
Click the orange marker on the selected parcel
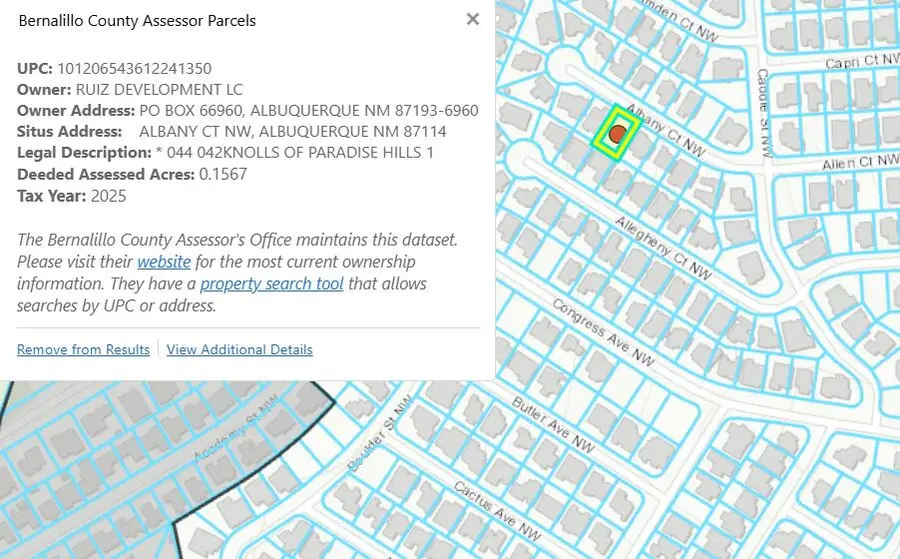619,133
